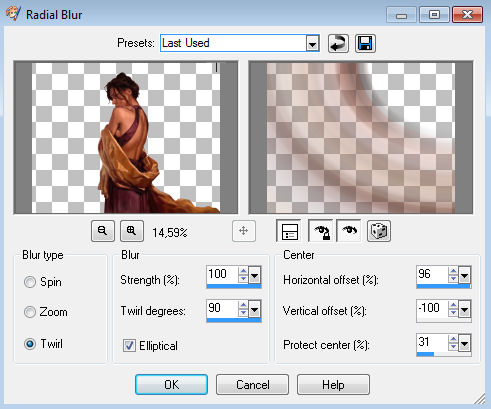Image resolution: width=491 pixels, height=409 pixels.
Task: Randomize parameters with the dice icon
Action: pos(379,231)
